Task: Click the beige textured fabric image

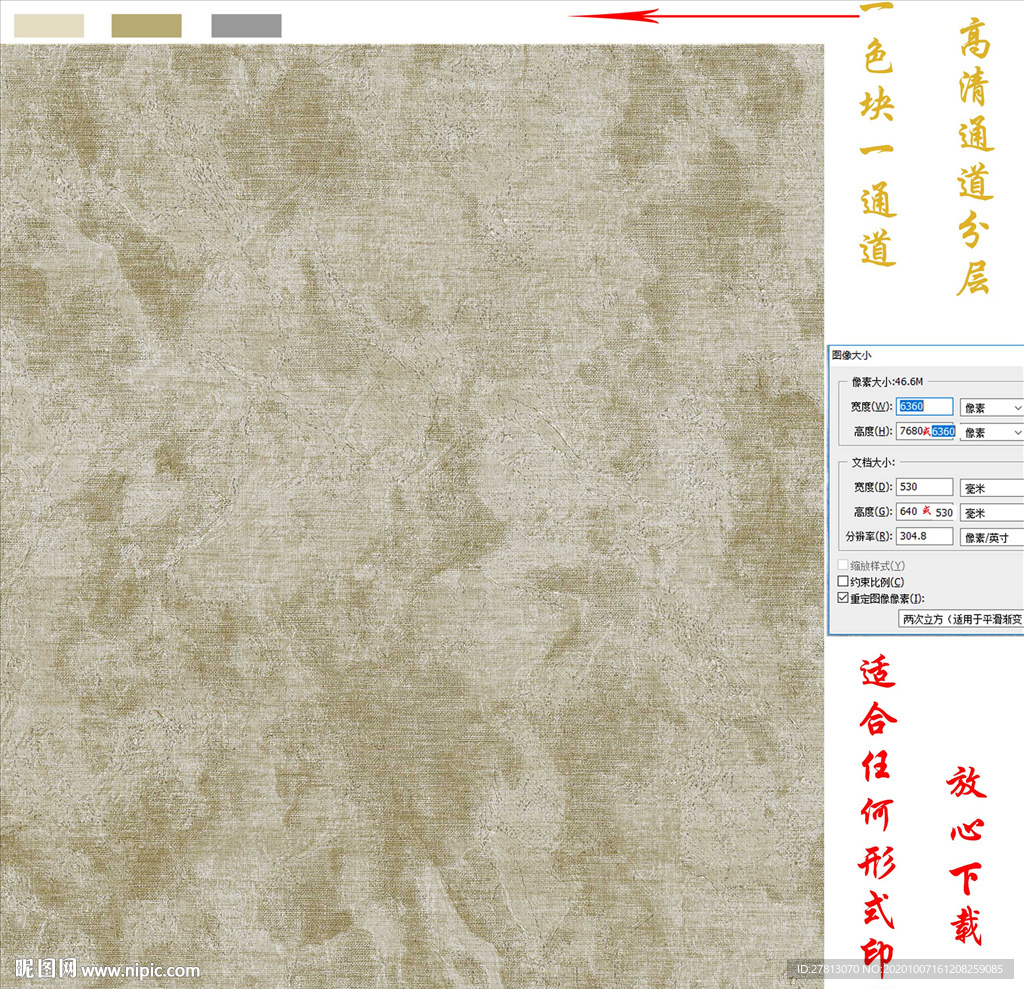Action: tap(412, 500)
